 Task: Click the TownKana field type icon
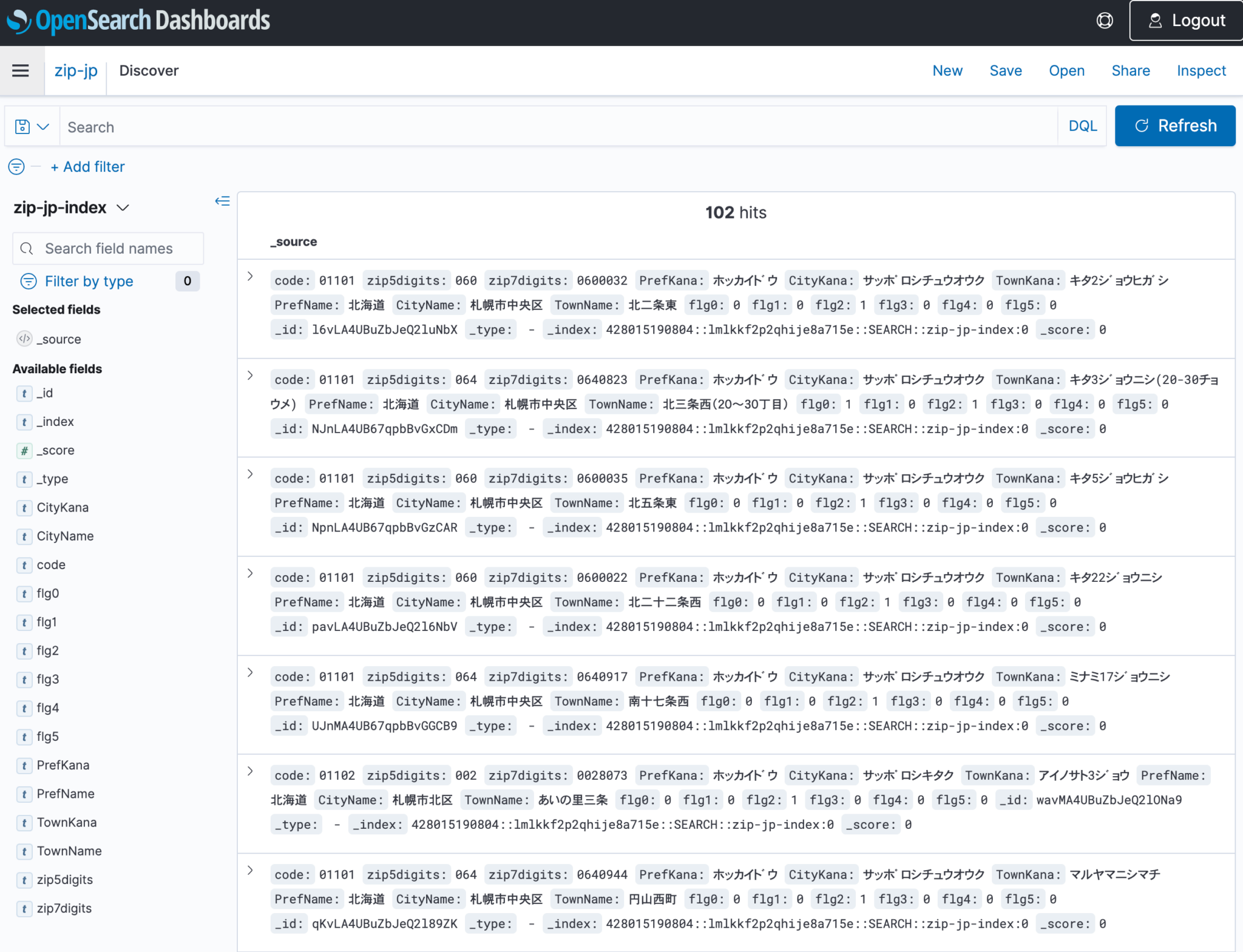[x=24, y=822]
